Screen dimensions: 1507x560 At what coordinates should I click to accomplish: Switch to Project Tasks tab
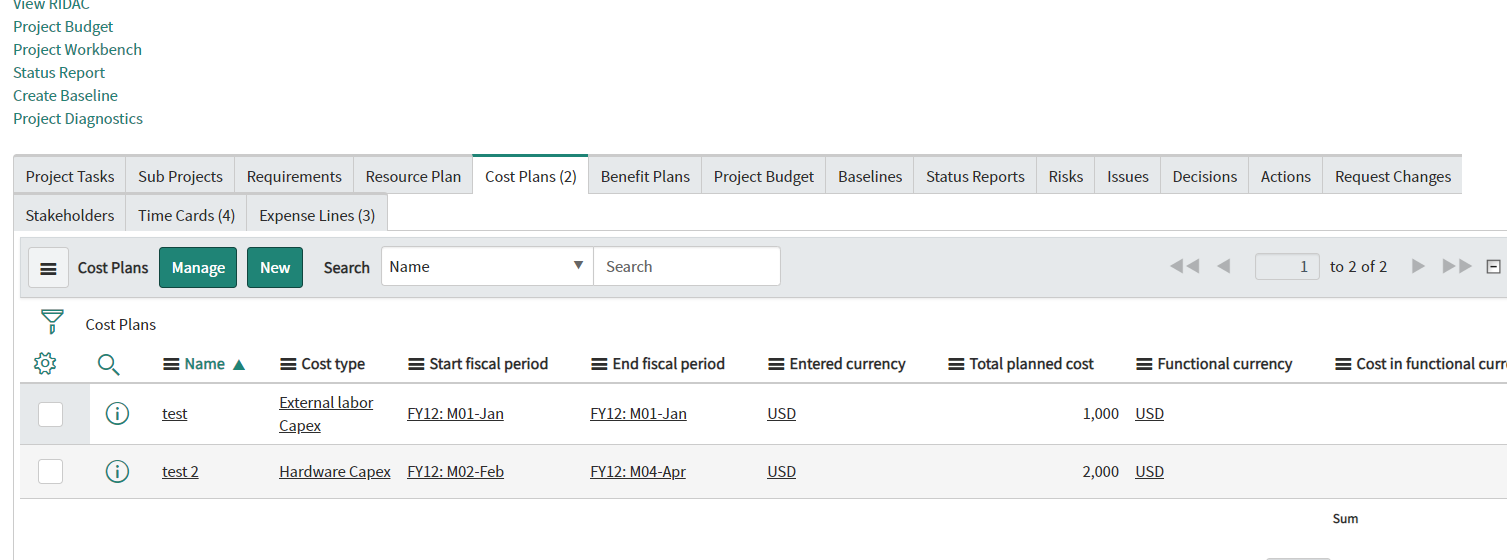[70, 177]
